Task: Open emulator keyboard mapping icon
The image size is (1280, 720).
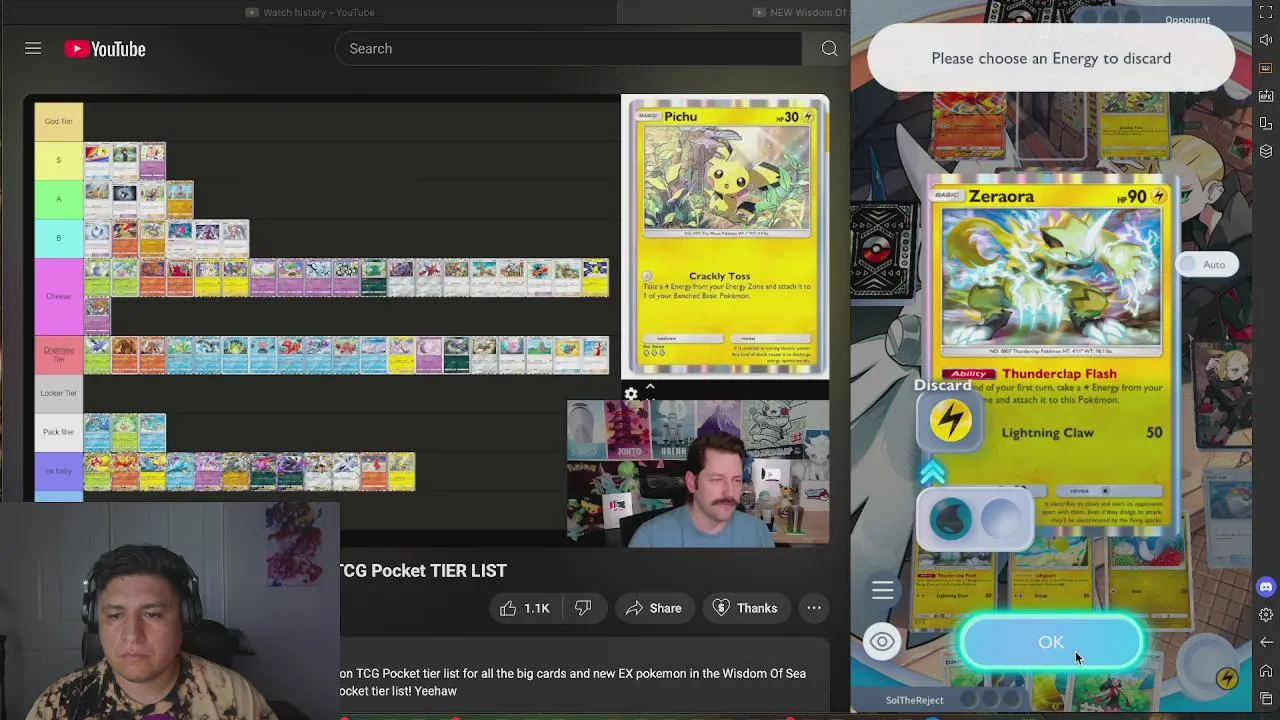Action: coord(1266,68)
